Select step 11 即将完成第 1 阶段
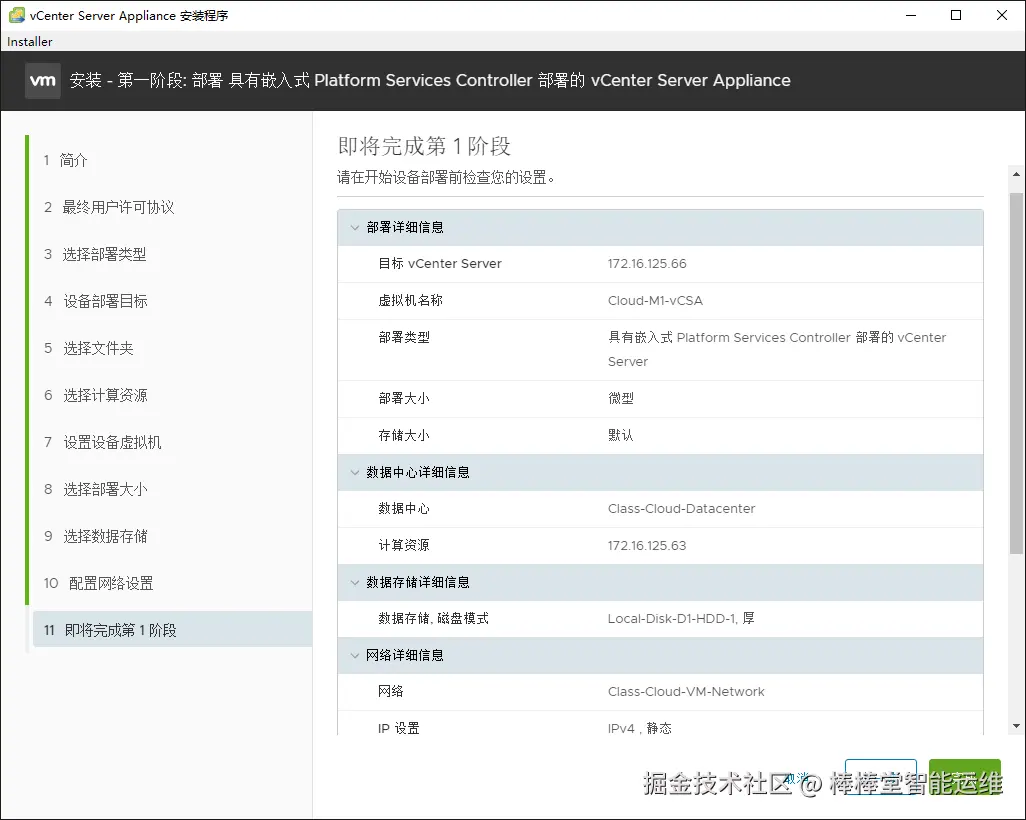Screen dimensions: 1026x820 click(x=173, y=630)
